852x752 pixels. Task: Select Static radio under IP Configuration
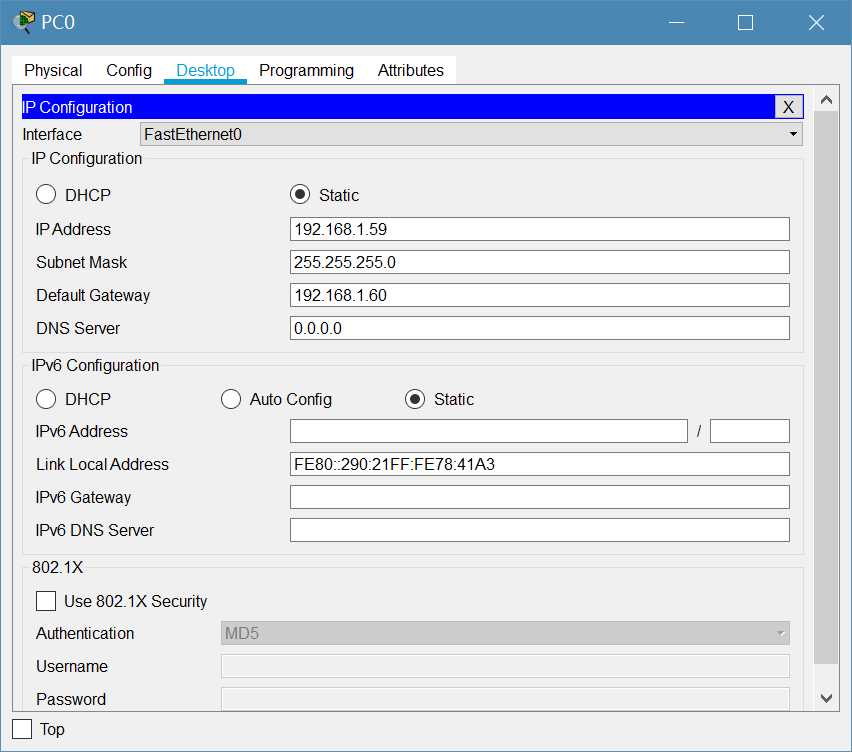tap(300, 195)
